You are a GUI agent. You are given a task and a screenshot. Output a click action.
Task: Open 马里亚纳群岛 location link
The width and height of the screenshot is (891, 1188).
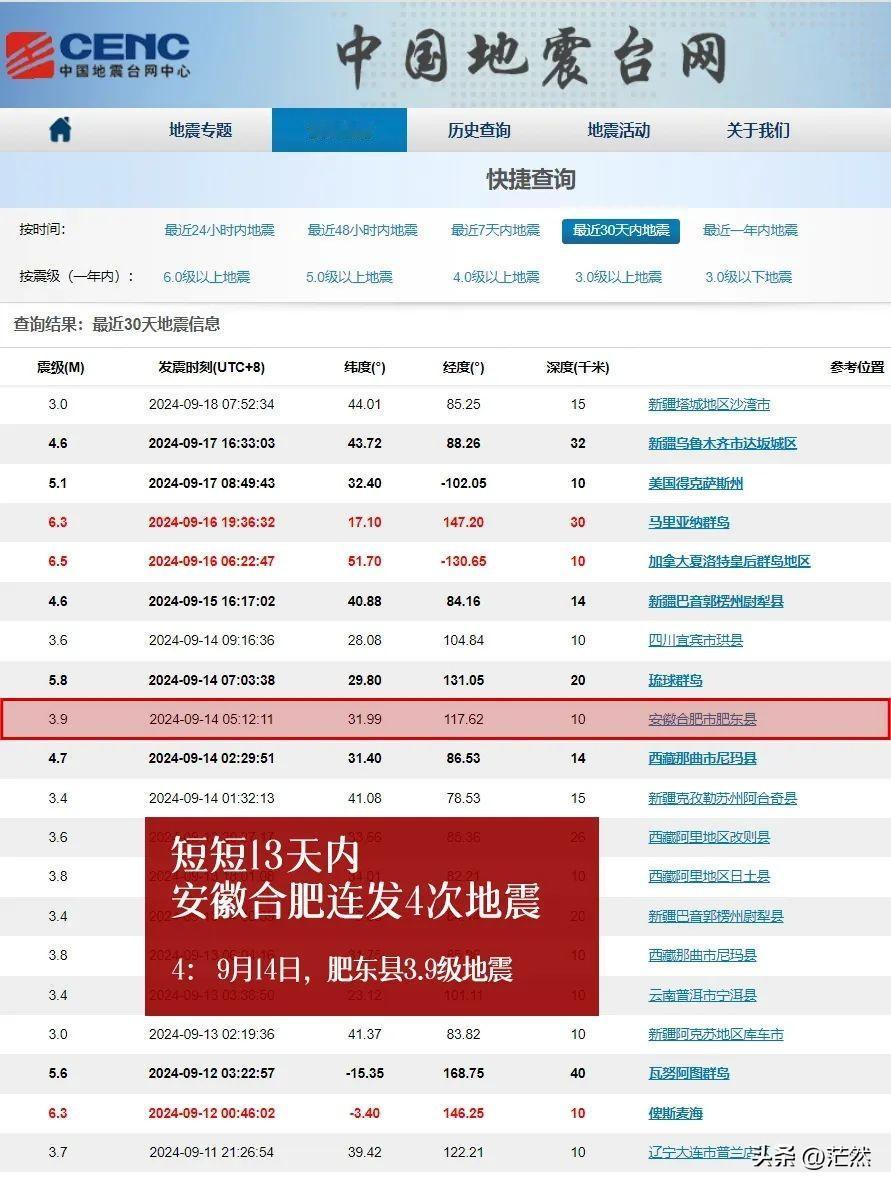tap(689, 522)
